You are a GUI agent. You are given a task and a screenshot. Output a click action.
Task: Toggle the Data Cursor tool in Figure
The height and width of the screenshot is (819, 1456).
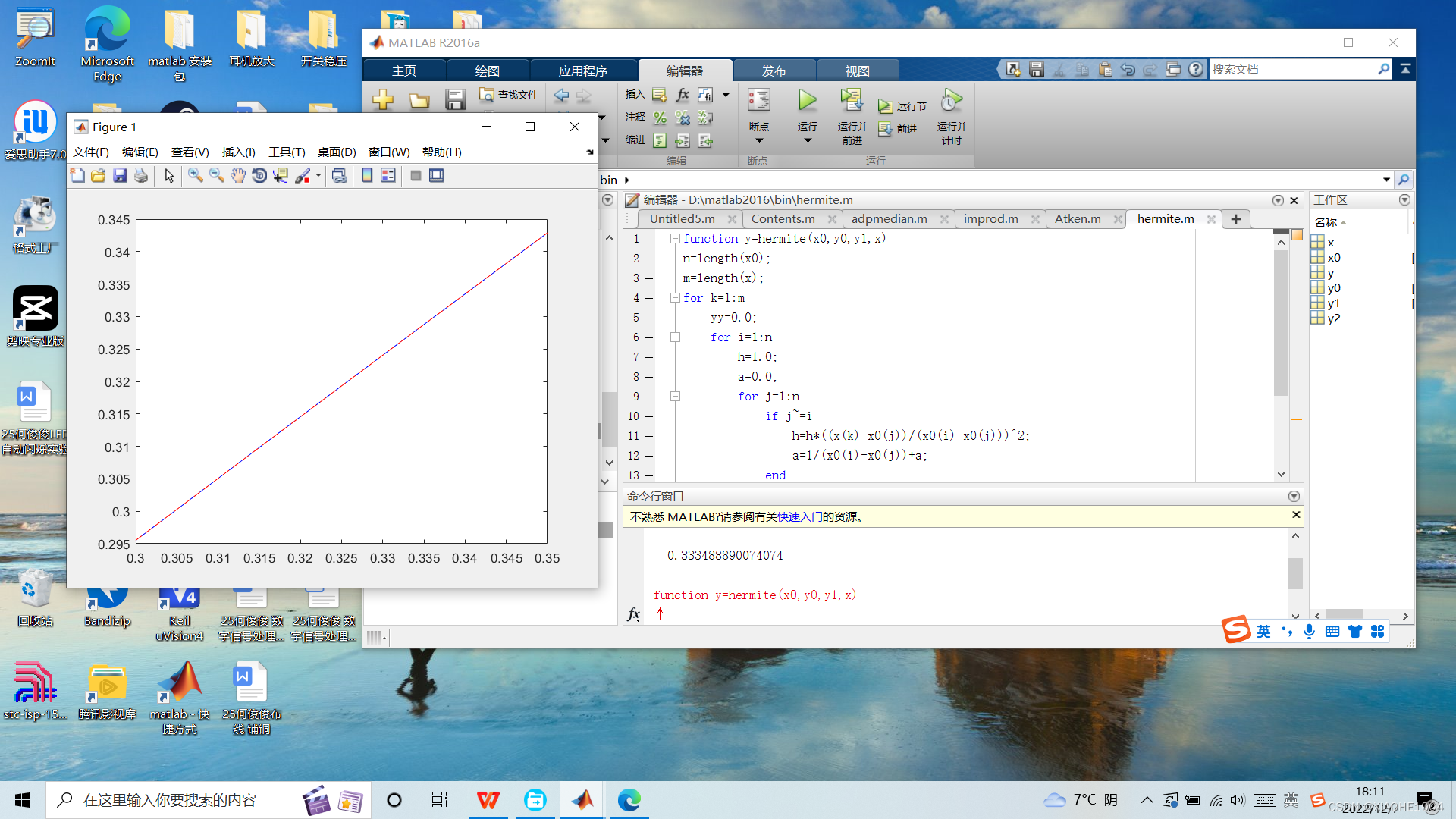coord(281,176)
